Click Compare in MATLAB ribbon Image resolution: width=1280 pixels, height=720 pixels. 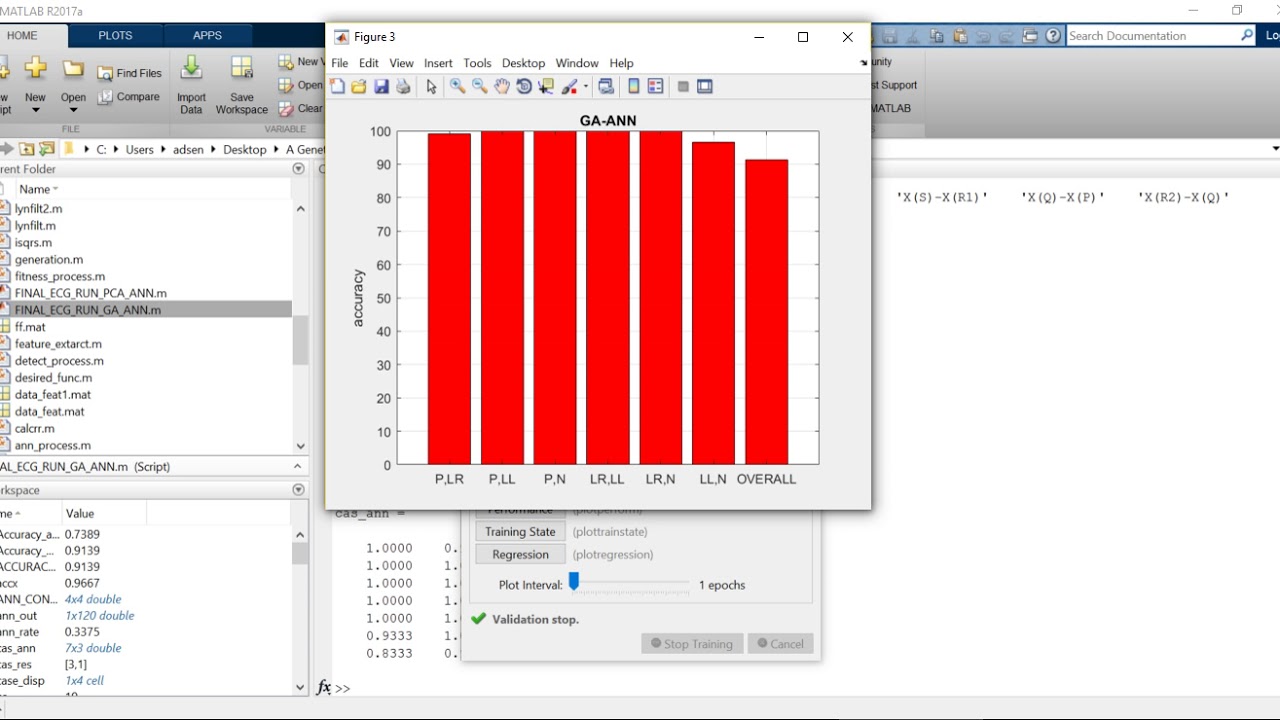coord(129,97)
